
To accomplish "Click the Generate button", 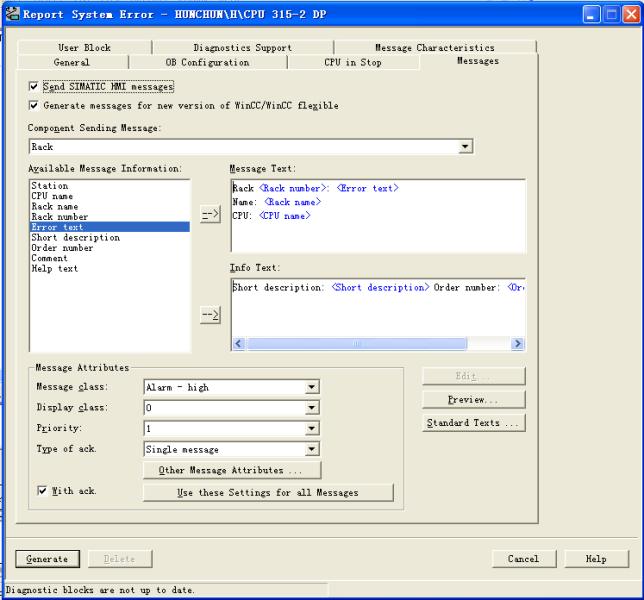I will click(x=47, y=559).
